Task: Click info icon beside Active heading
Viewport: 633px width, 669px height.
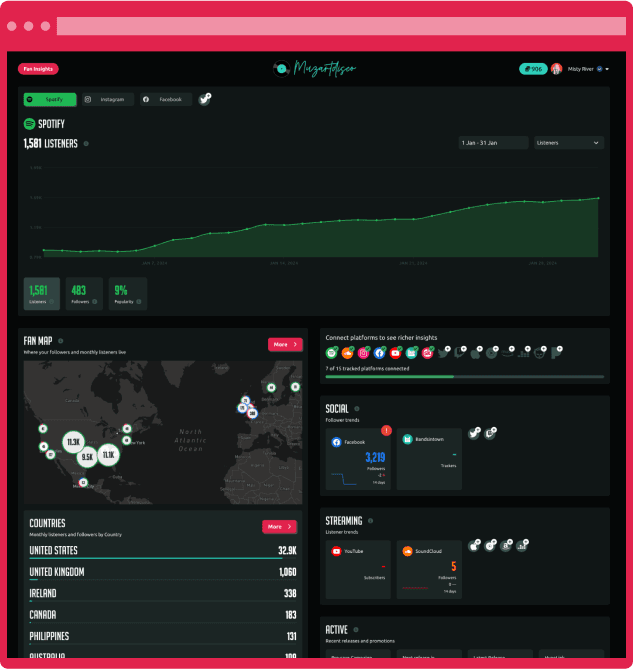Action: click(x=356, y=630)
